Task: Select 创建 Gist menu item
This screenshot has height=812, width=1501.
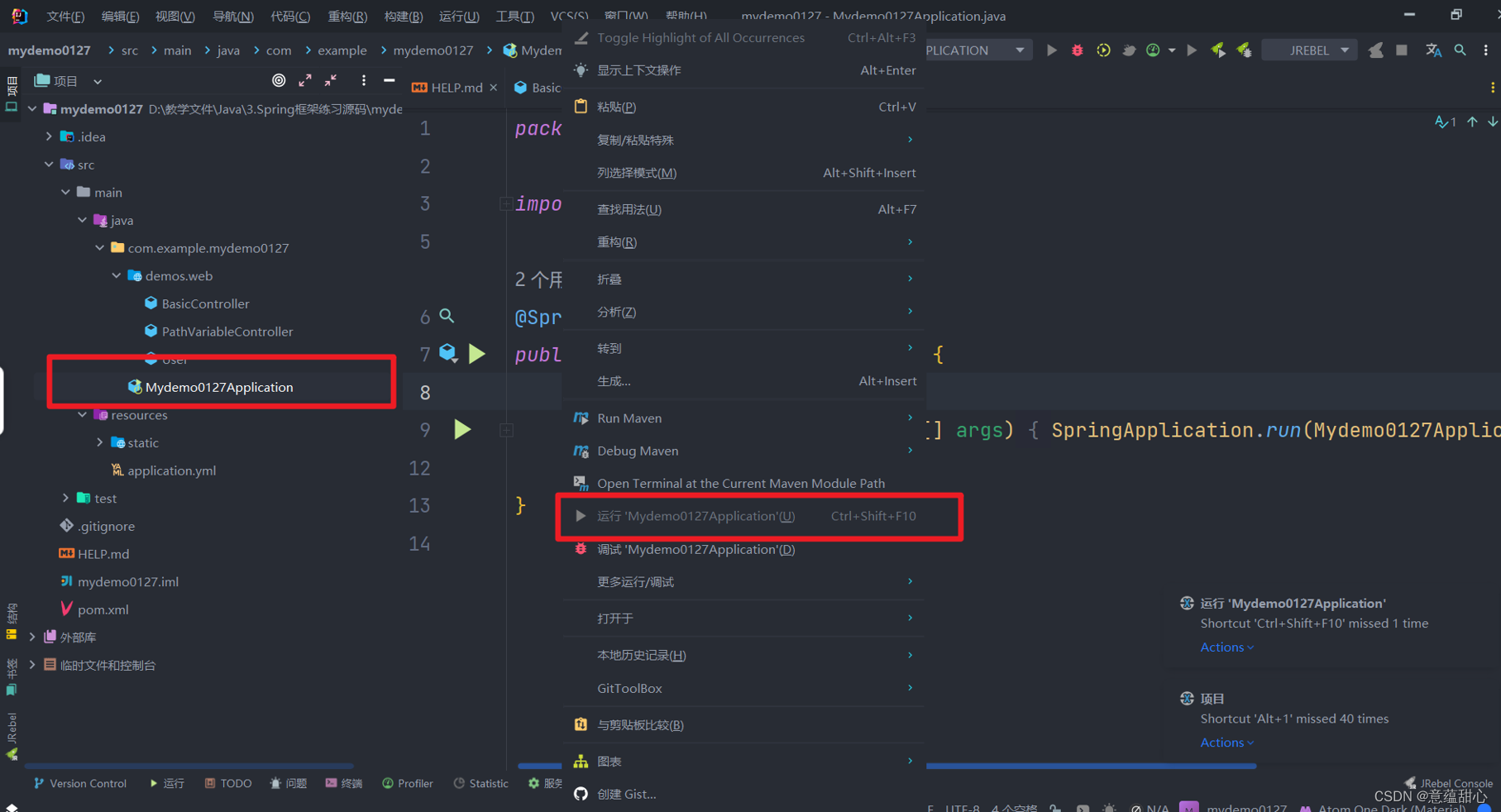Action: point(743,794)
